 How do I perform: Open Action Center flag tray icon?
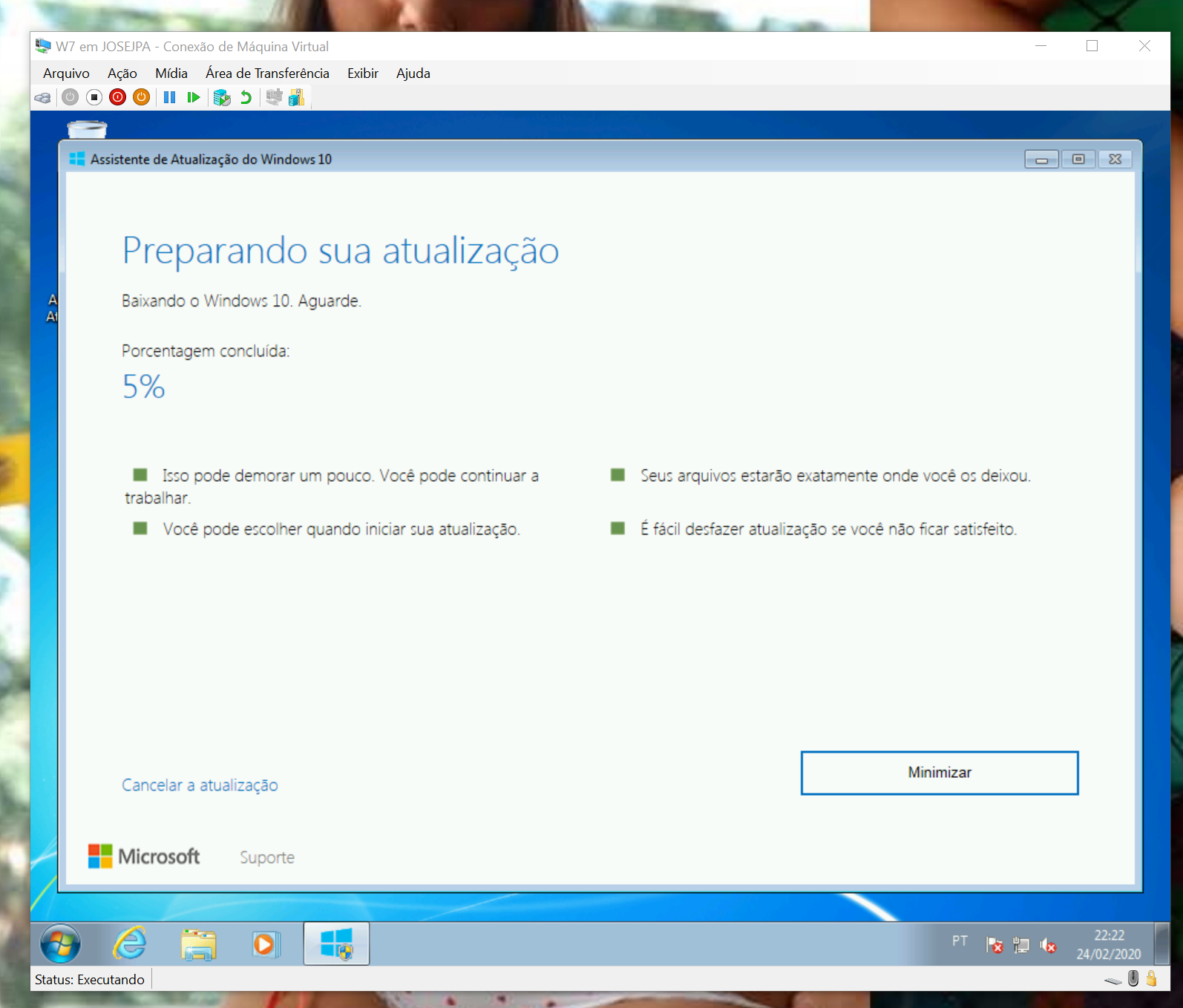(994, 945)
